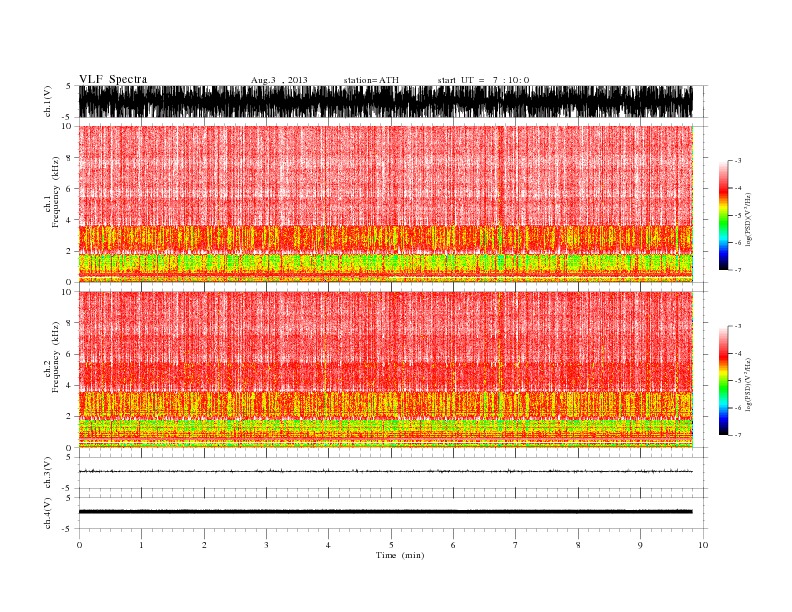The width and height of the screenshot is (792, 612).
Task: Click the "start UT = 7 : 10: 0" text
Action: coord(483,80)
